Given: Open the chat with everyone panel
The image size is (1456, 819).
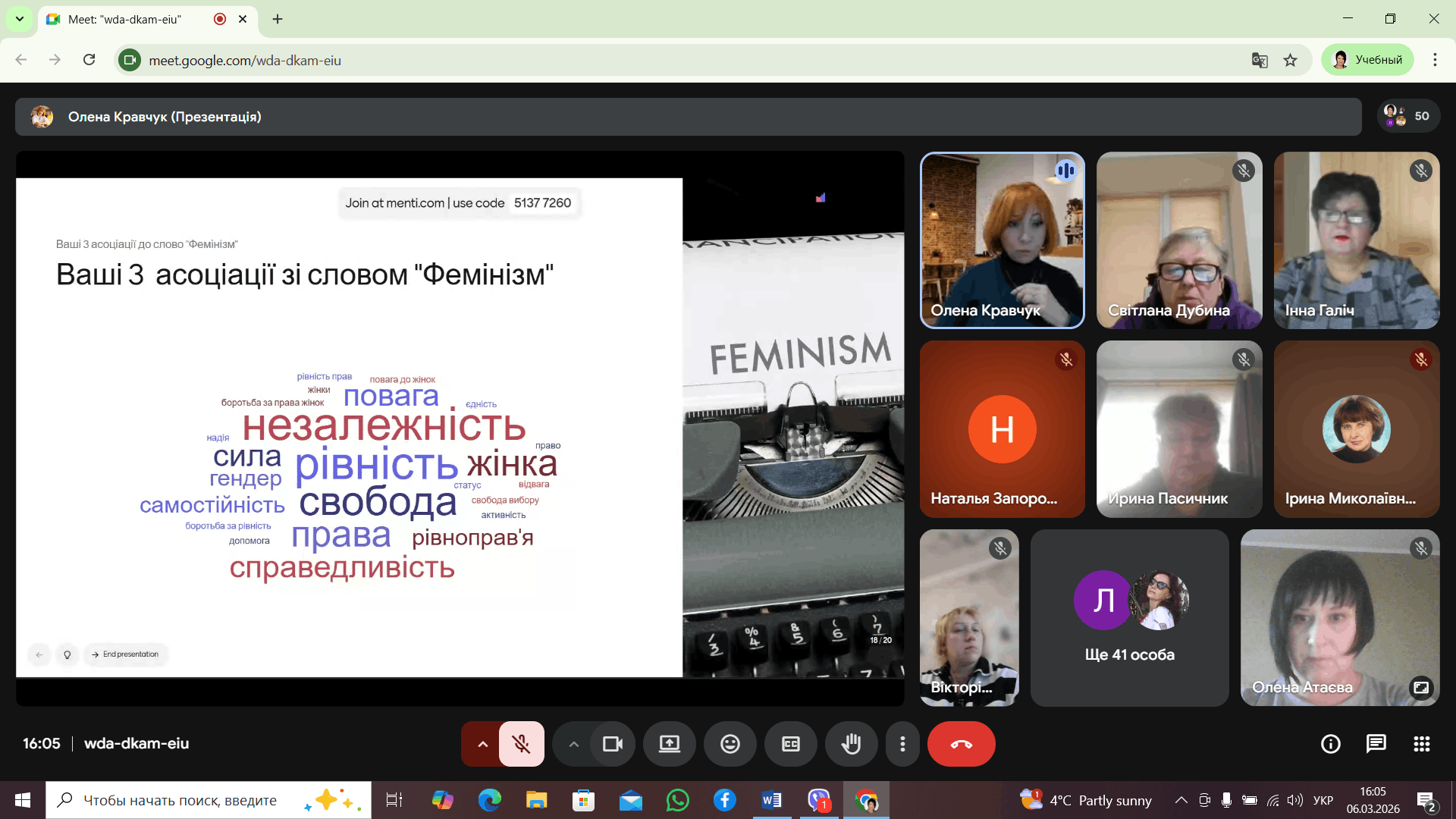Looking at the screenshot, I should (1376, 744).
